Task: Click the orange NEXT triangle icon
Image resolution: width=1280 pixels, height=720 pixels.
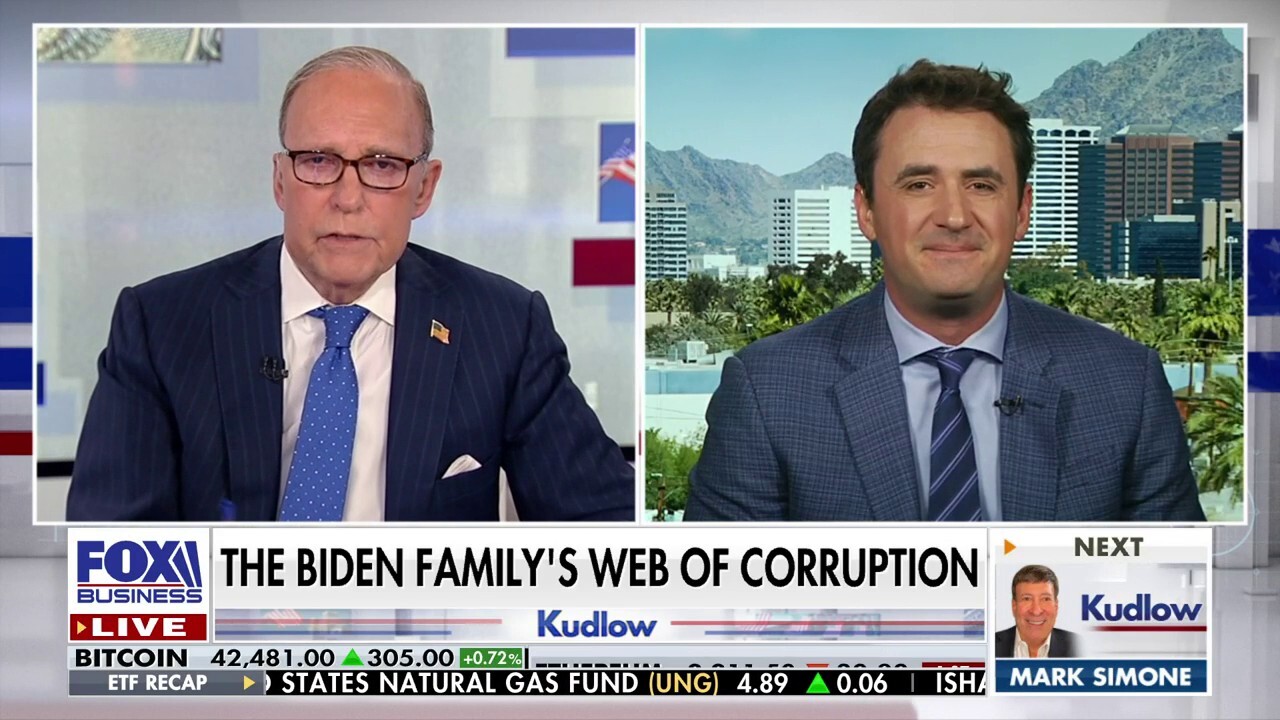Action: point(1009,547)
